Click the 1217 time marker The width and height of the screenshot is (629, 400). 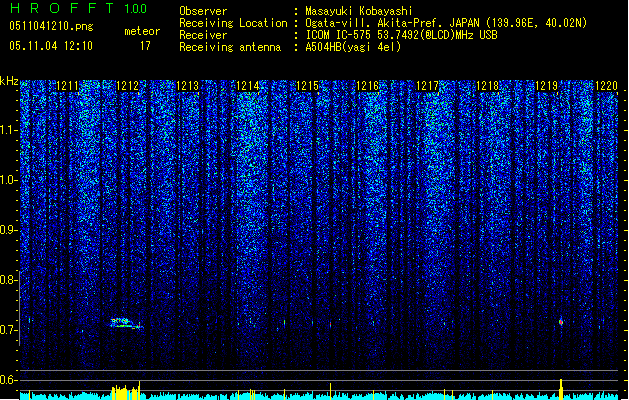(x=427, y=86)
